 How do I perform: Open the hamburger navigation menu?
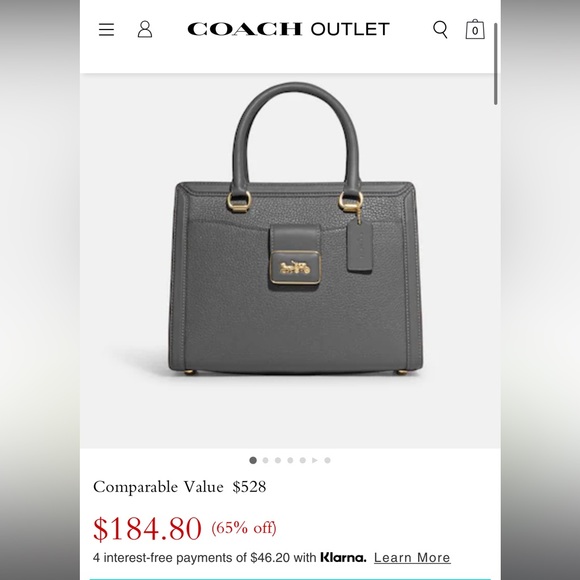click(x=106, y=29)
